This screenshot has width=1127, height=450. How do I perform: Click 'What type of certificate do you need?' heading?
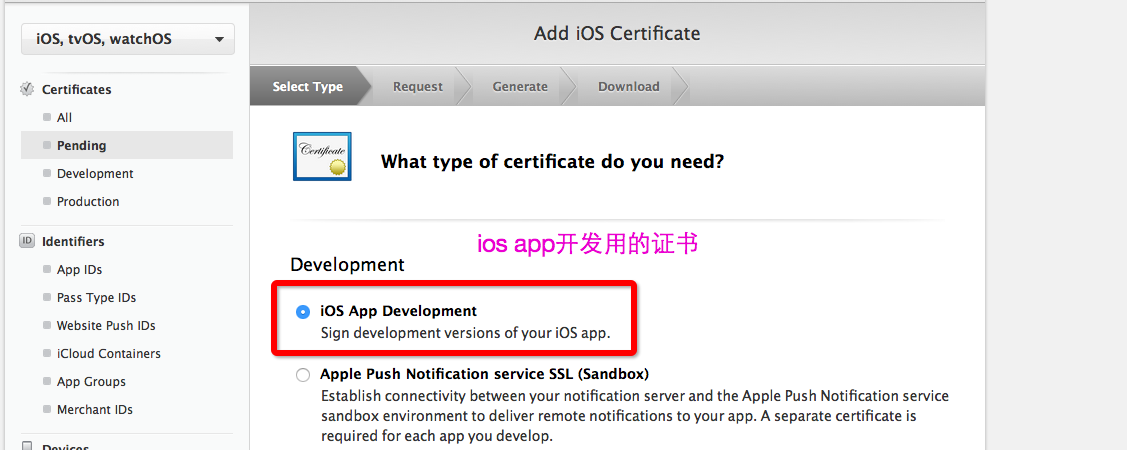click(552, 161)
